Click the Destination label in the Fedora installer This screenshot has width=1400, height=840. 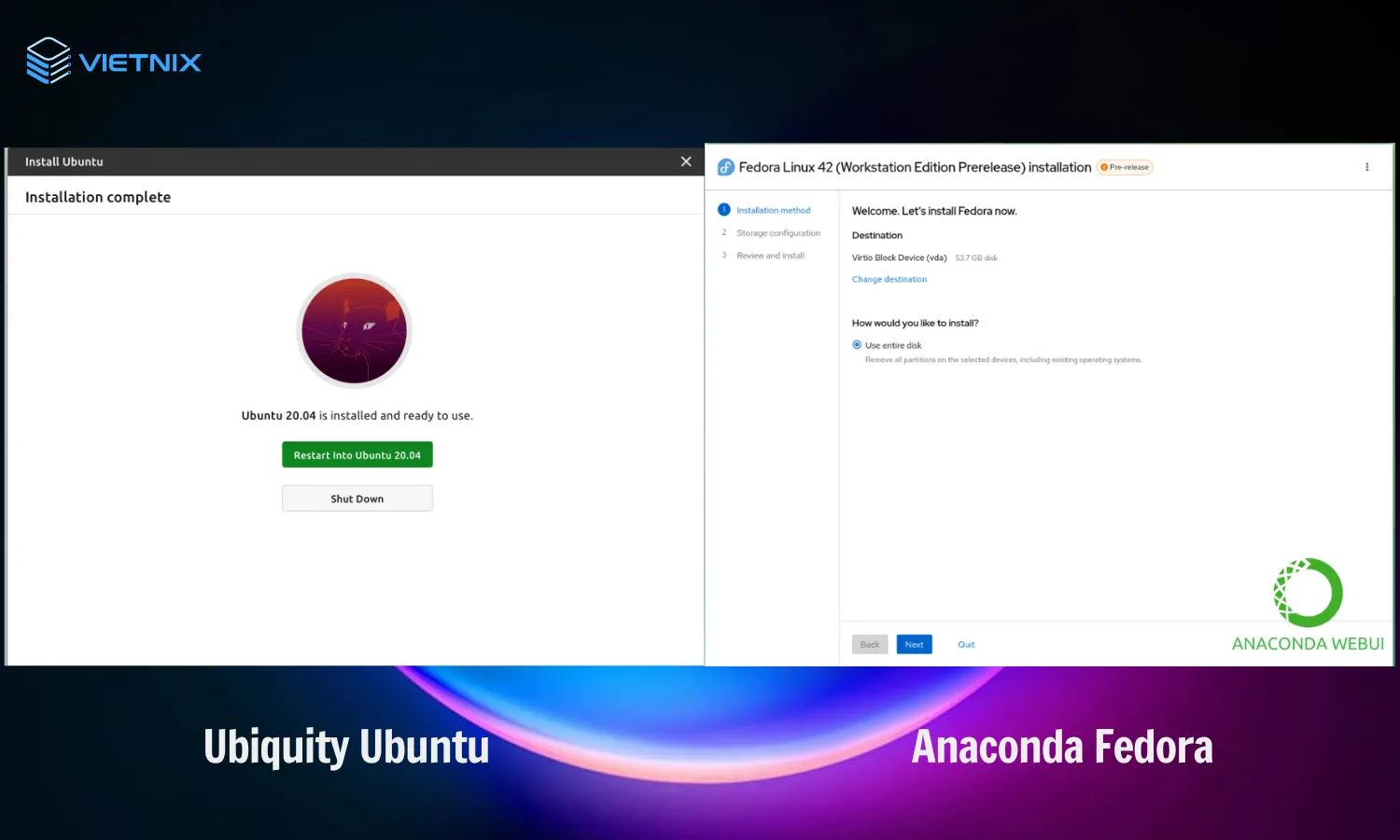click(x=877, y=235)
